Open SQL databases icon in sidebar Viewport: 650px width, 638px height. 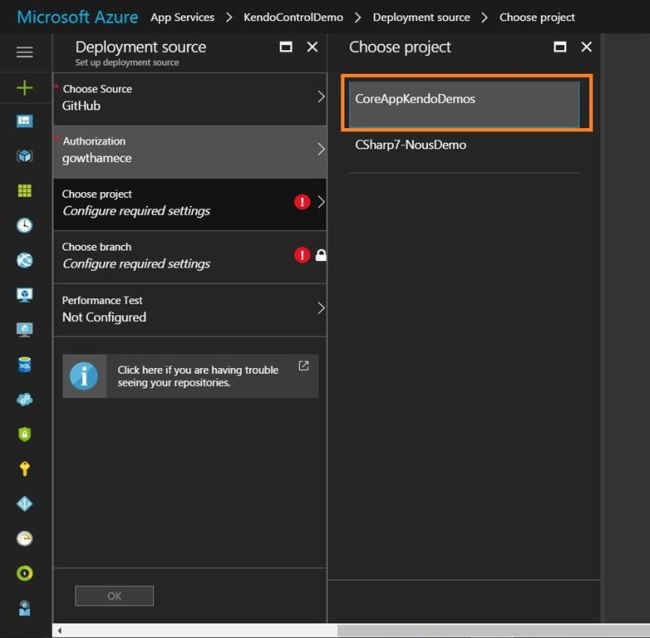pos(25,365)
